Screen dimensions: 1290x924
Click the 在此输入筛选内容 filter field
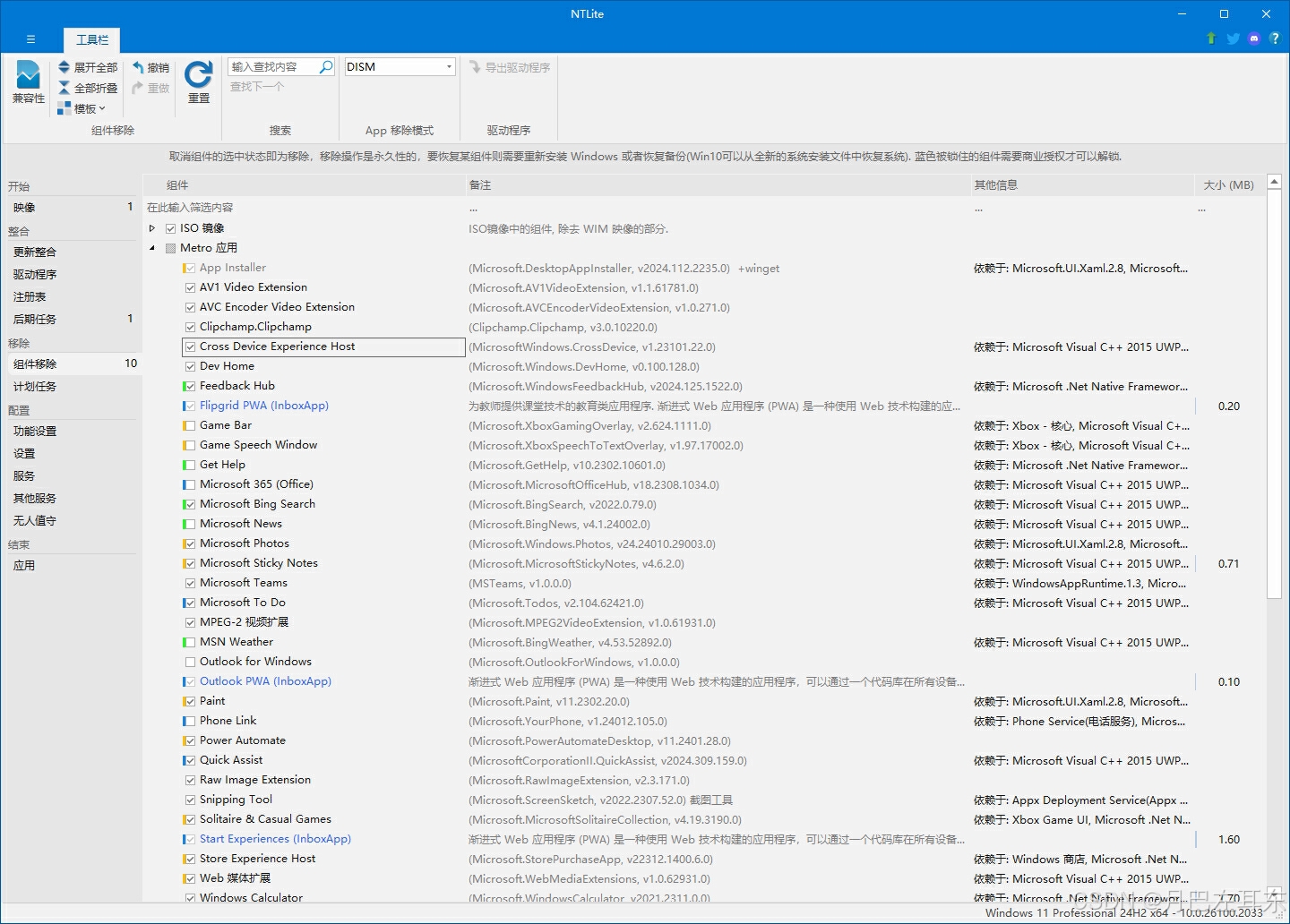[x=305, y=207]
